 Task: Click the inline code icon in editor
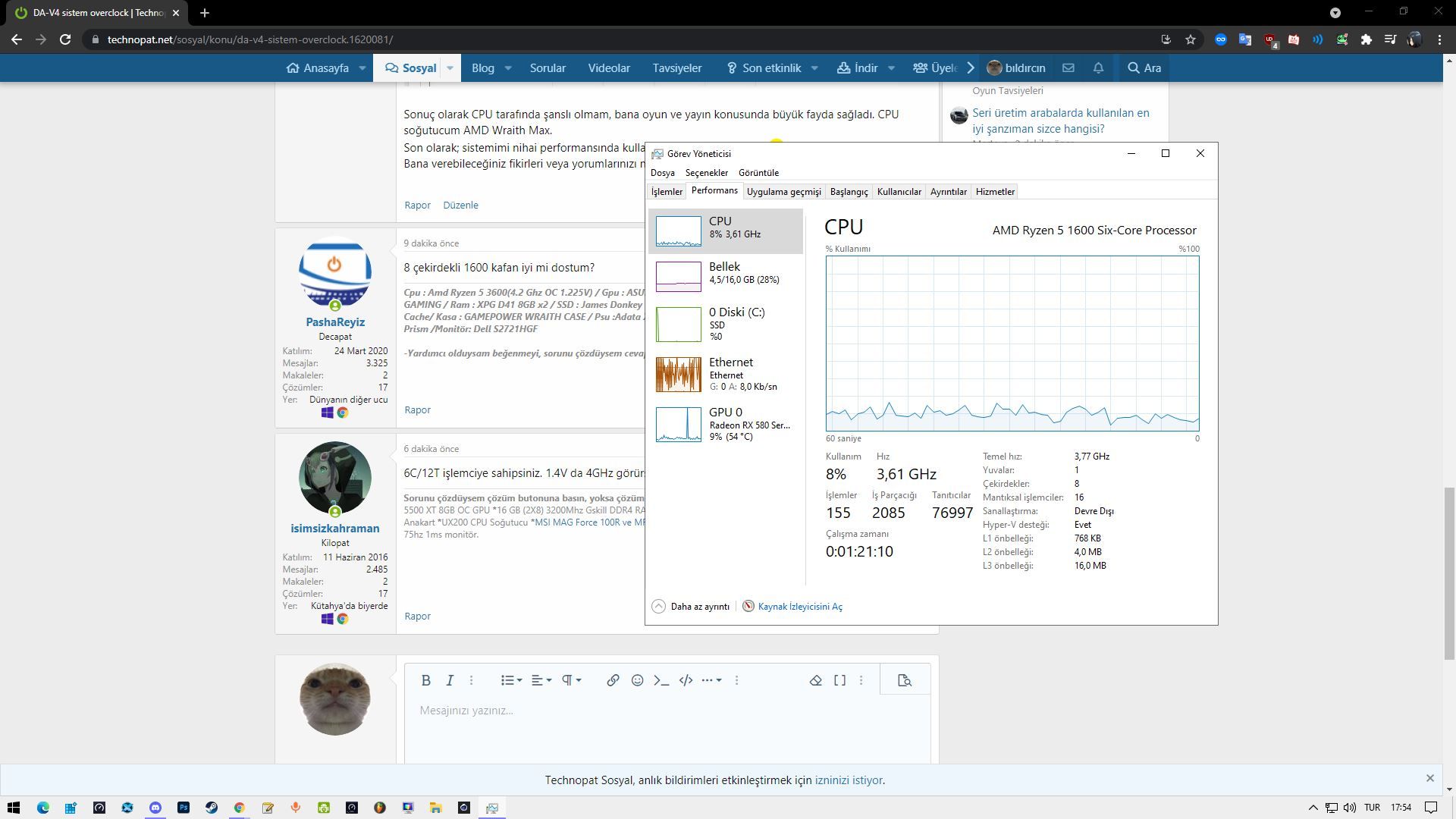(x=661, y=680)
